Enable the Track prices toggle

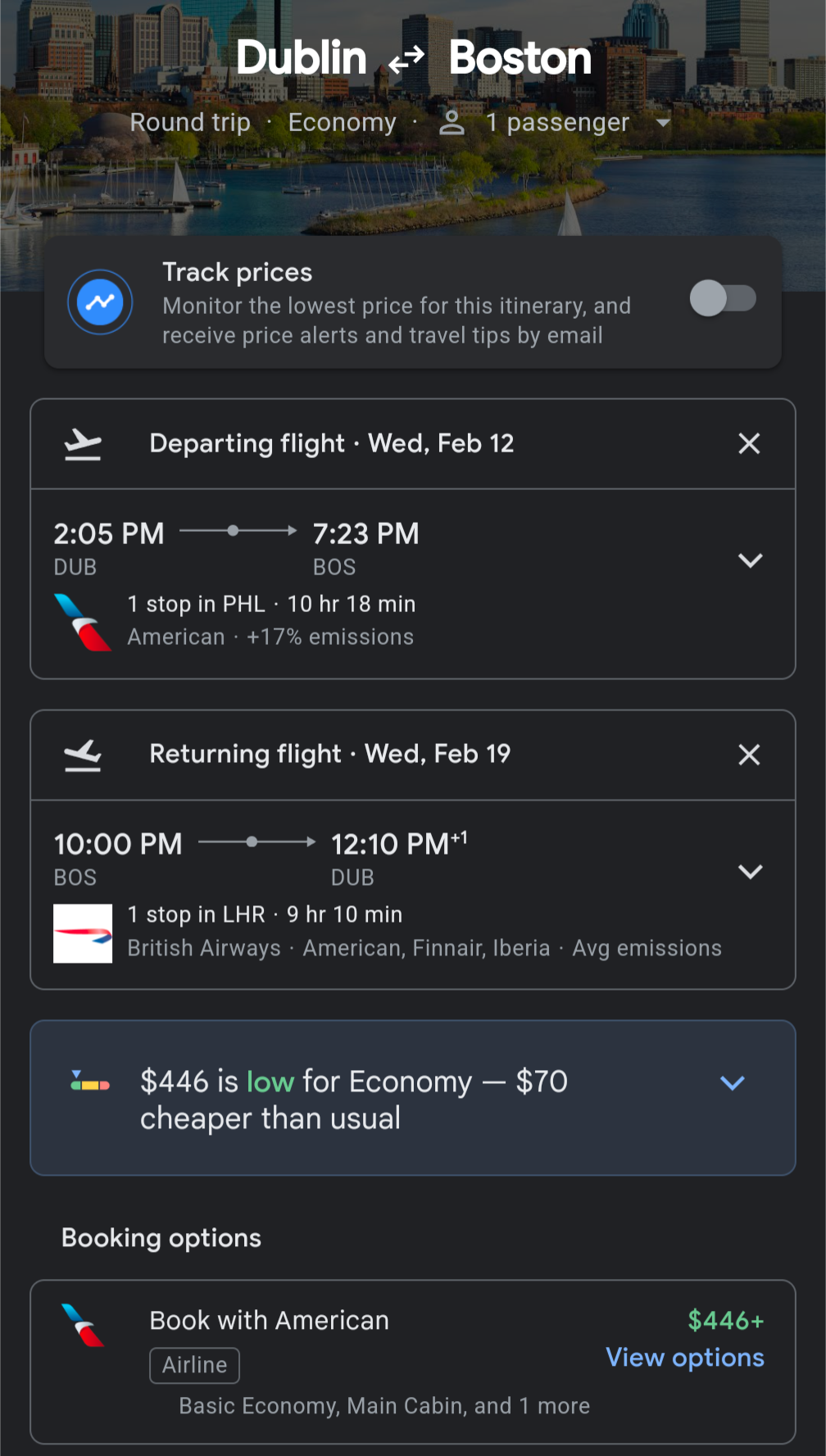723,298
